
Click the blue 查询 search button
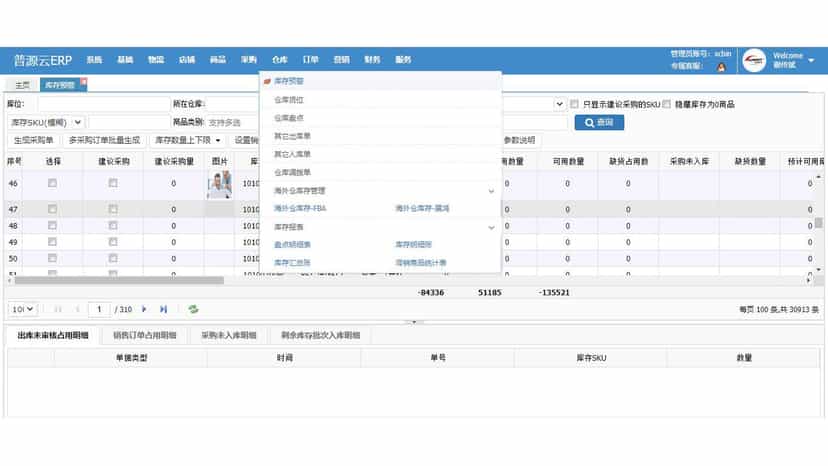point(599,123)
